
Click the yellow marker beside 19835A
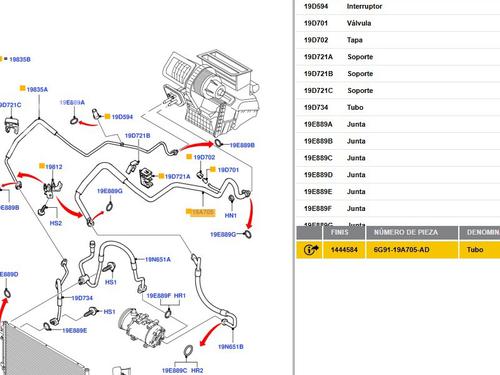[23, 88]
